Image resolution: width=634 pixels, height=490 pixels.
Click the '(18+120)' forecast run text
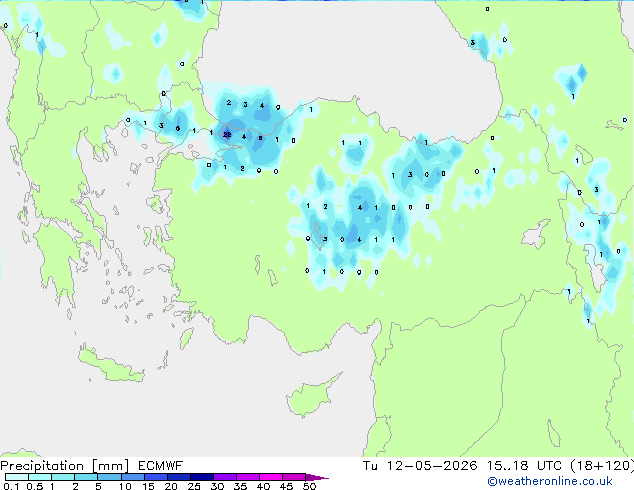[x=602, y=466]
